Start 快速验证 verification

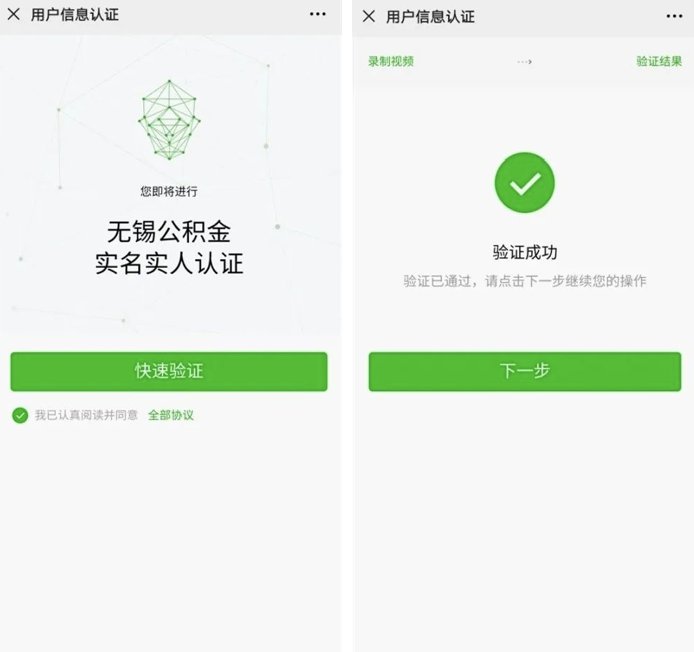(x=169, y=371)
